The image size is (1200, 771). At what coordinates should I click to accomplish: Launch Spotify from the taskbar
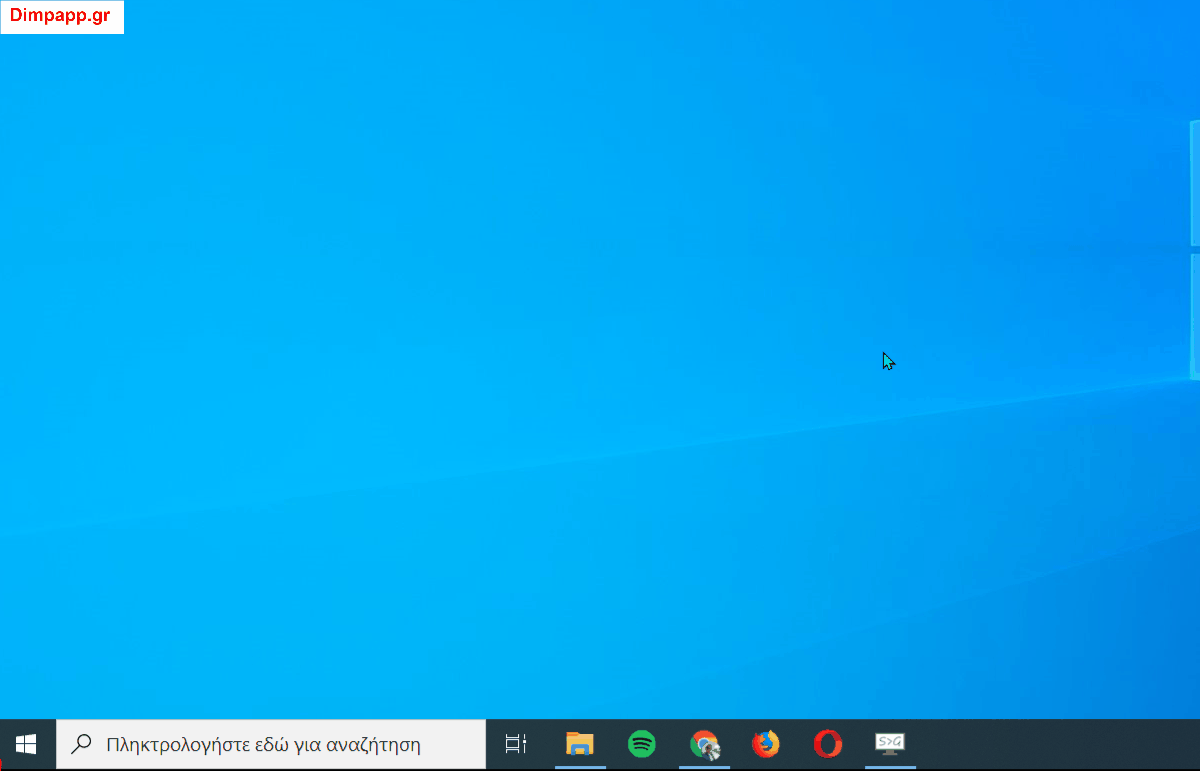(642, 744)
